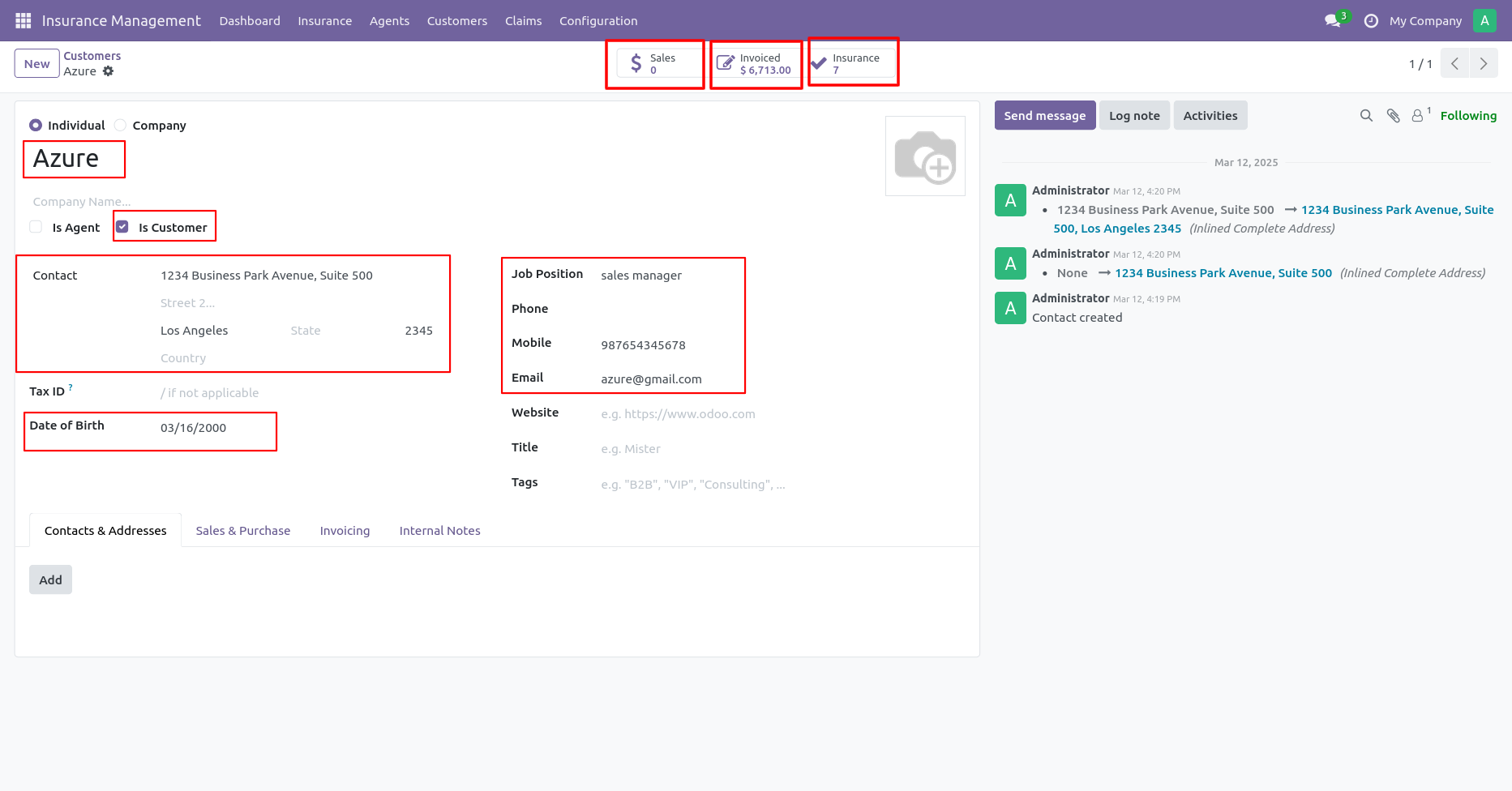The width and height of the screenshot is (1512, 791).
Task: Open the activities clock icon
Action: 1371,21
